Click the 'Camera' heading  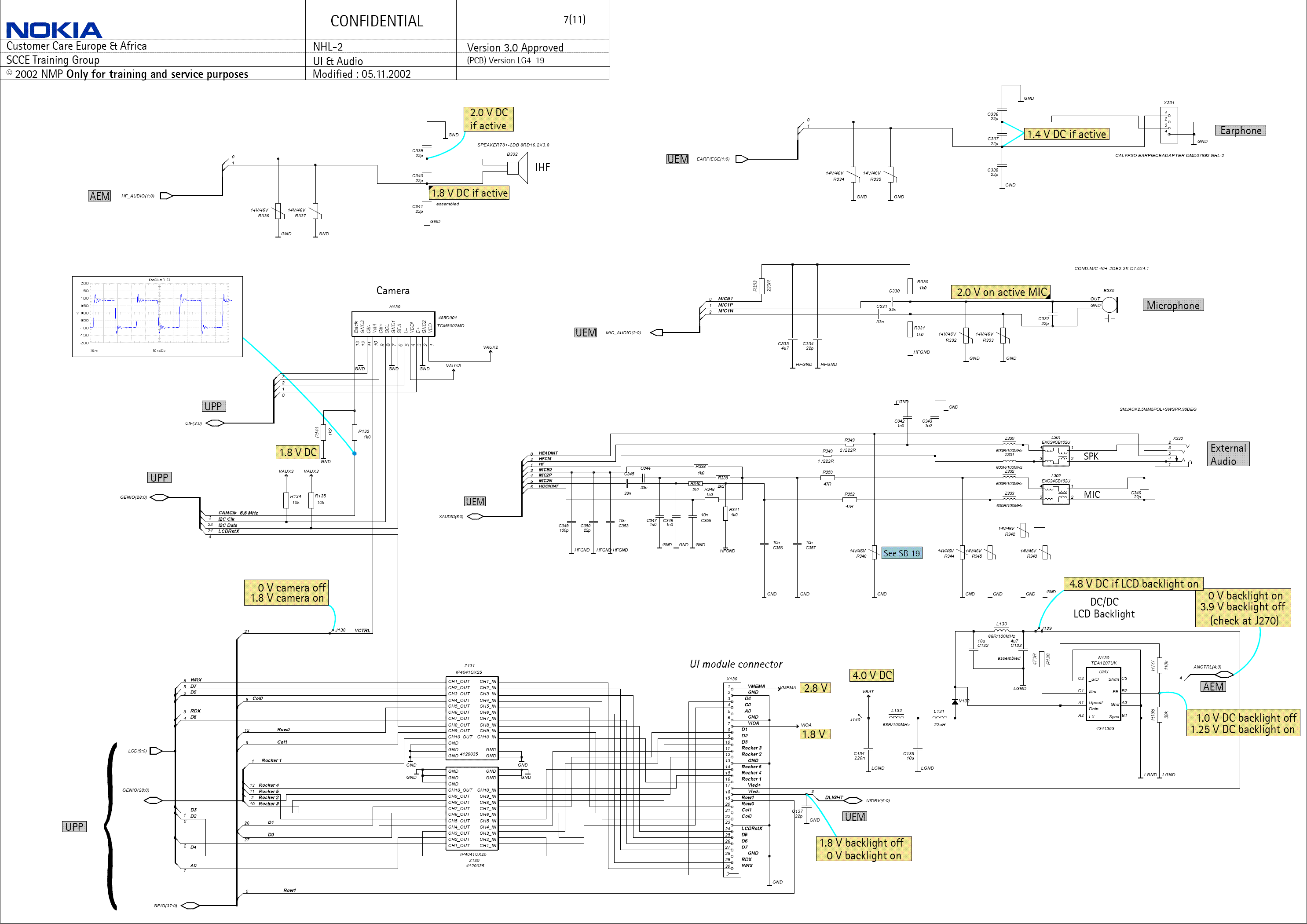[x=393, y=291]
